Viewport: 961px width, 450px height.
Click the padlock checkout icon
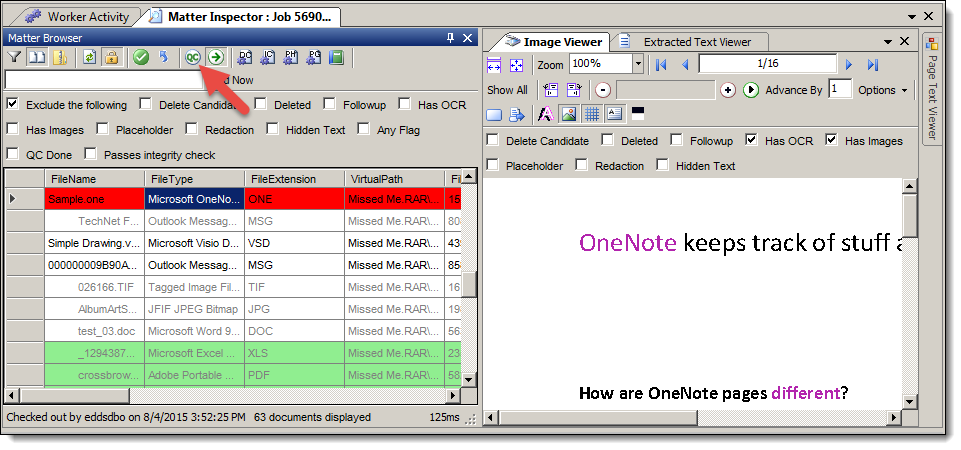[110, 58]
